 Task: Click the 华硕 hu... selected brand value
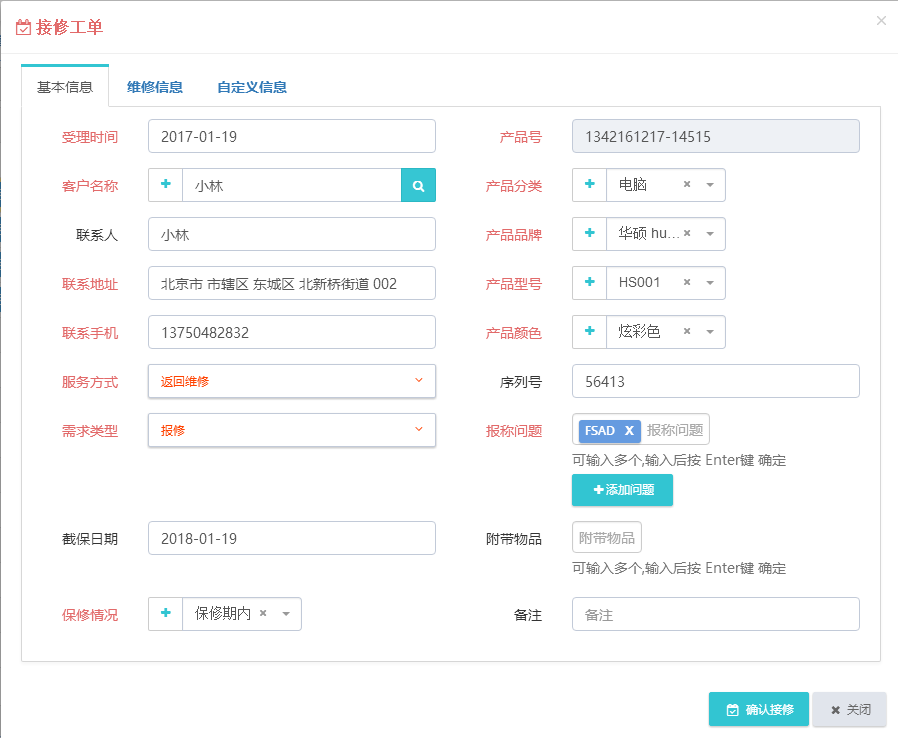click(648, 233)
